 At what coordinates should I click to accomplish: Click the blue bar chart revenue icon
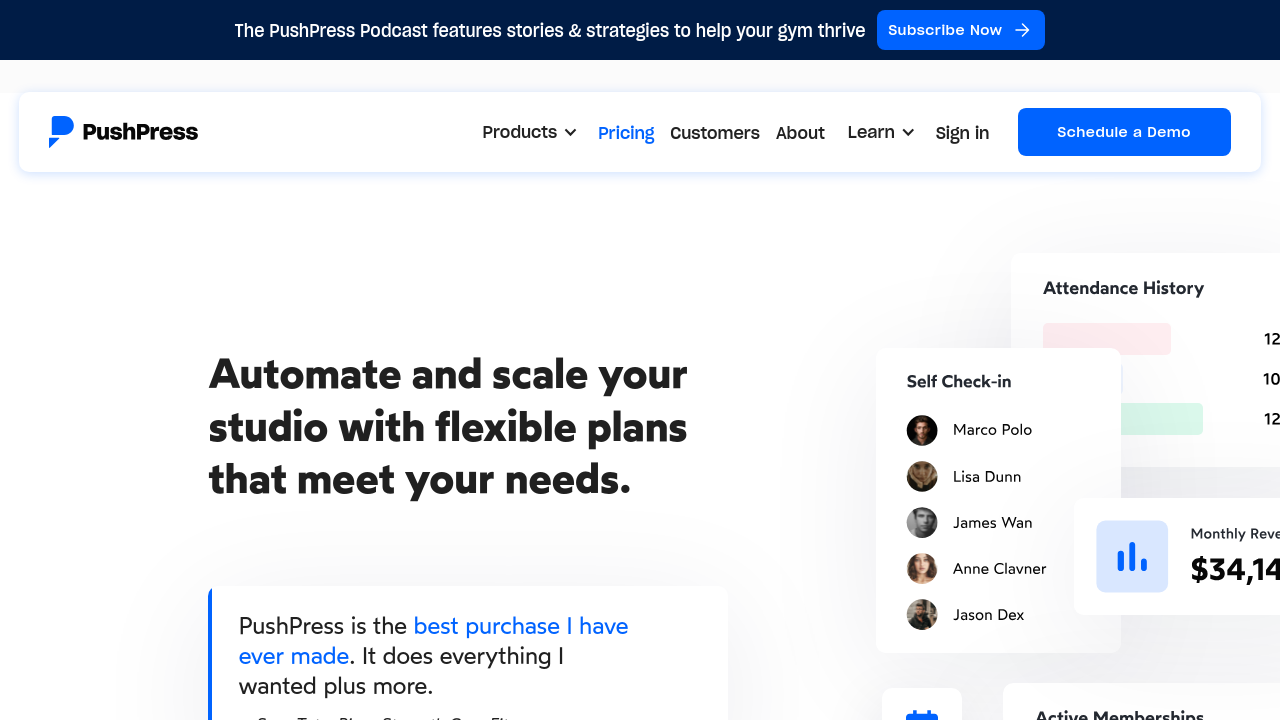tap(1132, 556)
